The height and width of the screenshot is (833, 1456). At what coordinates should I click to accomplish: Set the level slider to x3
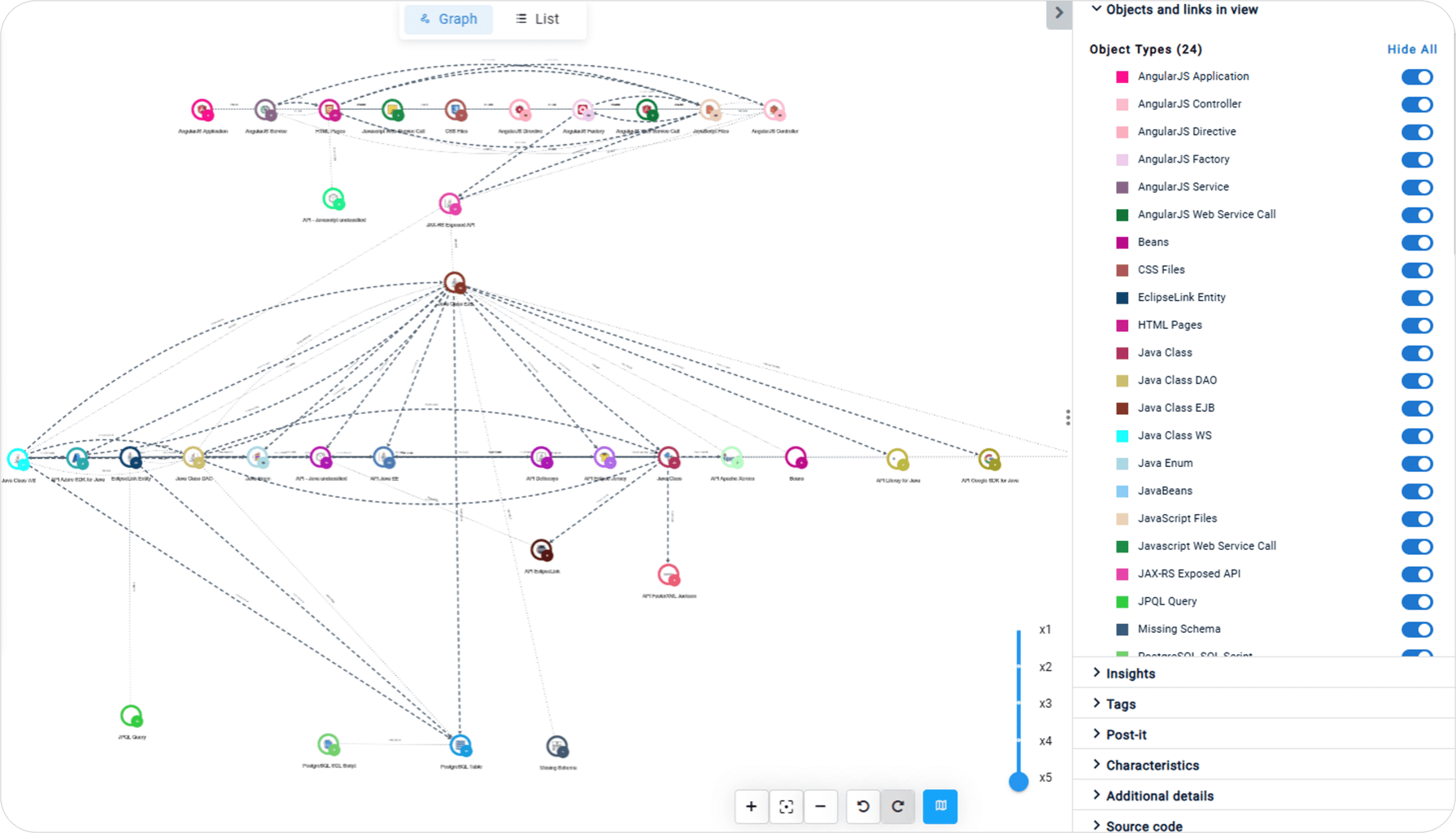pos(1018,704)
